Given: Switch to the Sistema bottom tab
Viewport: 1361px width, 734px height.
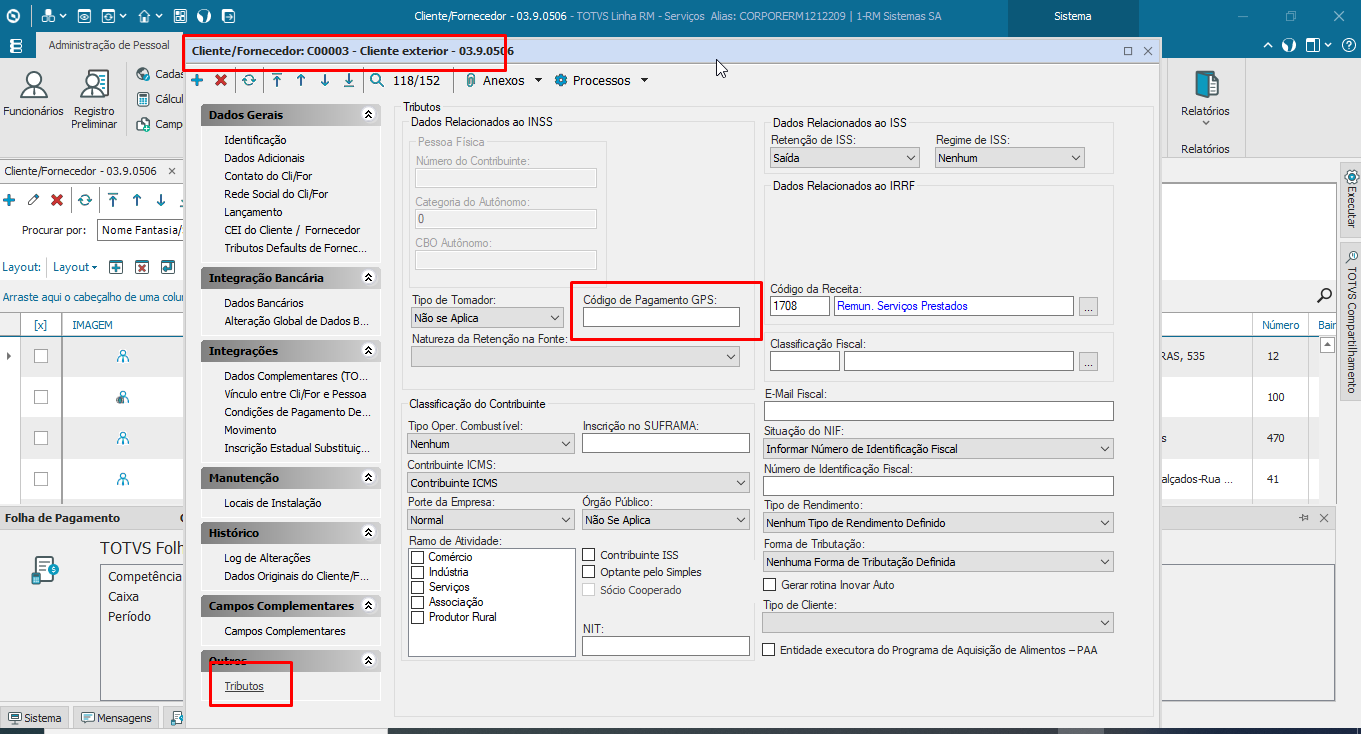Looking at the screenshot, I should tap(34, 718).
